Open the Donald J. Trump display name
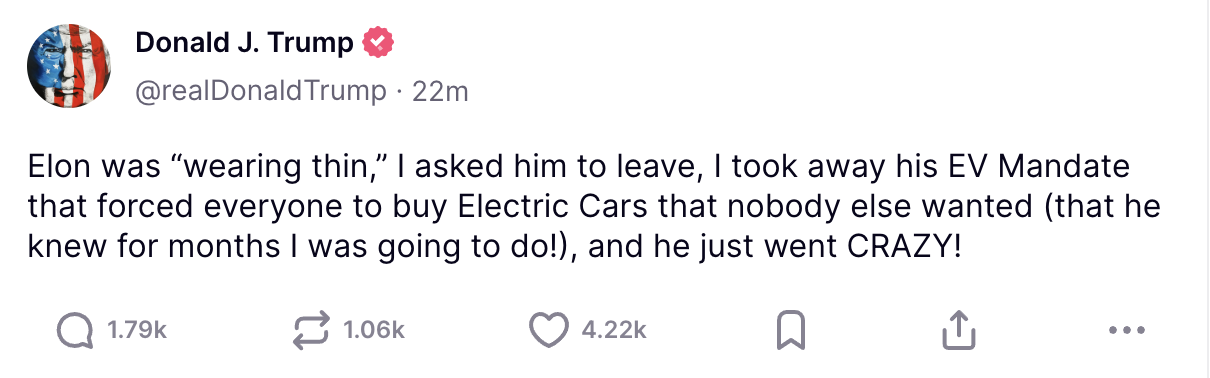Viewport: 1210px width, 378px height. click(x=244, y=43)
